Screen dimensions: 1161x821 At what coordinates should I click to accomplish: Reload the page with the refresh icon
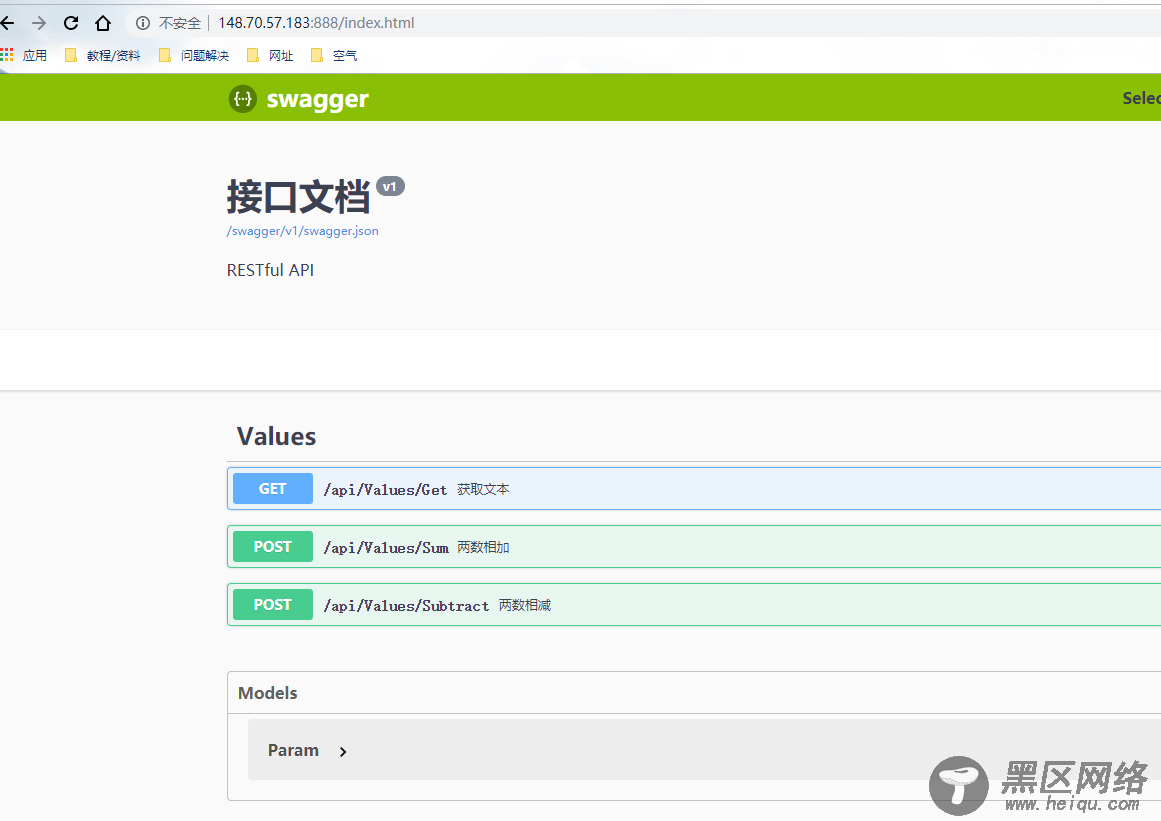[71, 23]
